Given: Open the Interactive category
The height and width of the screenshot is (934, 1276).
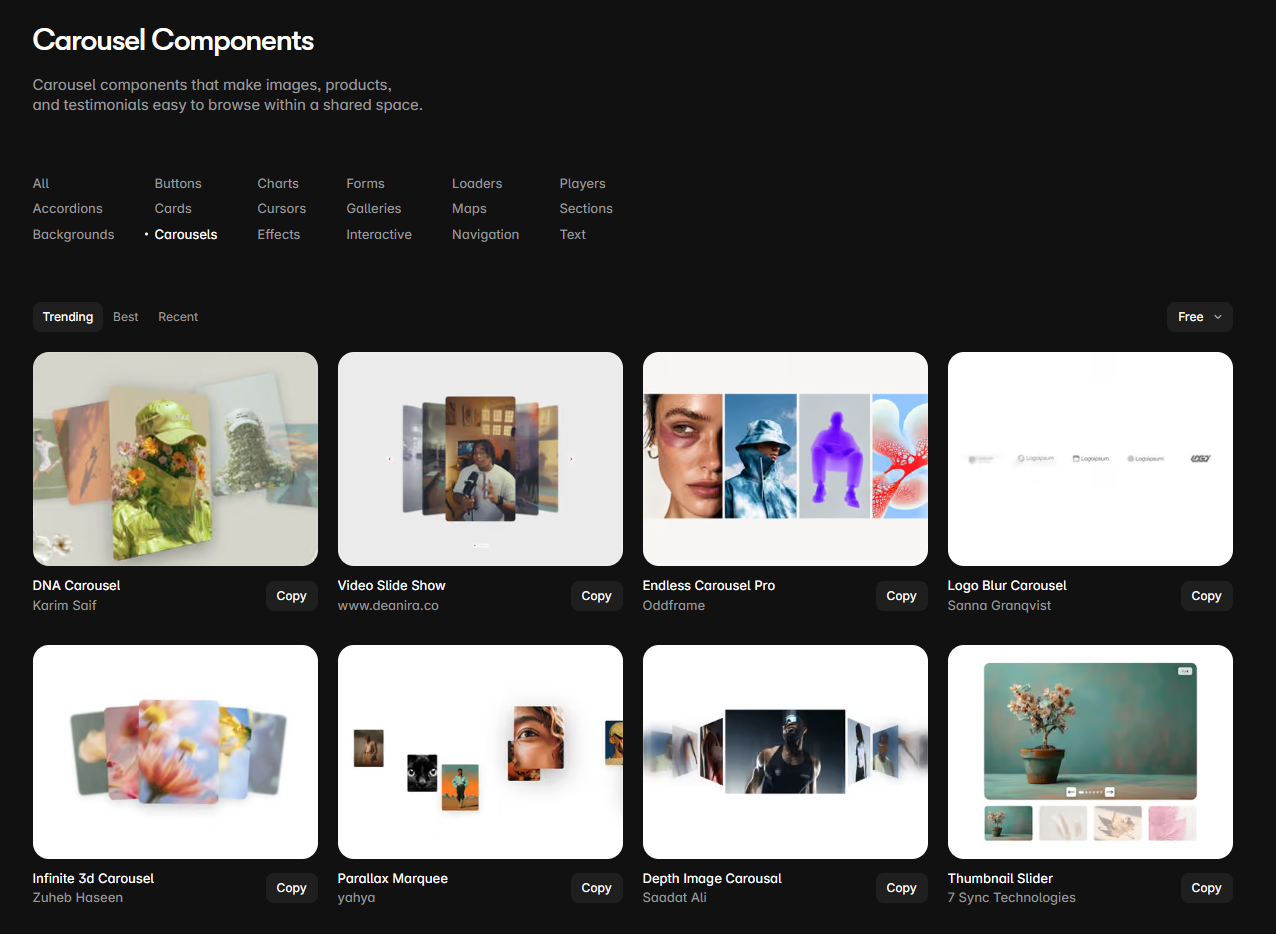Looking at the screenshot, I should (x=379, y=235).
